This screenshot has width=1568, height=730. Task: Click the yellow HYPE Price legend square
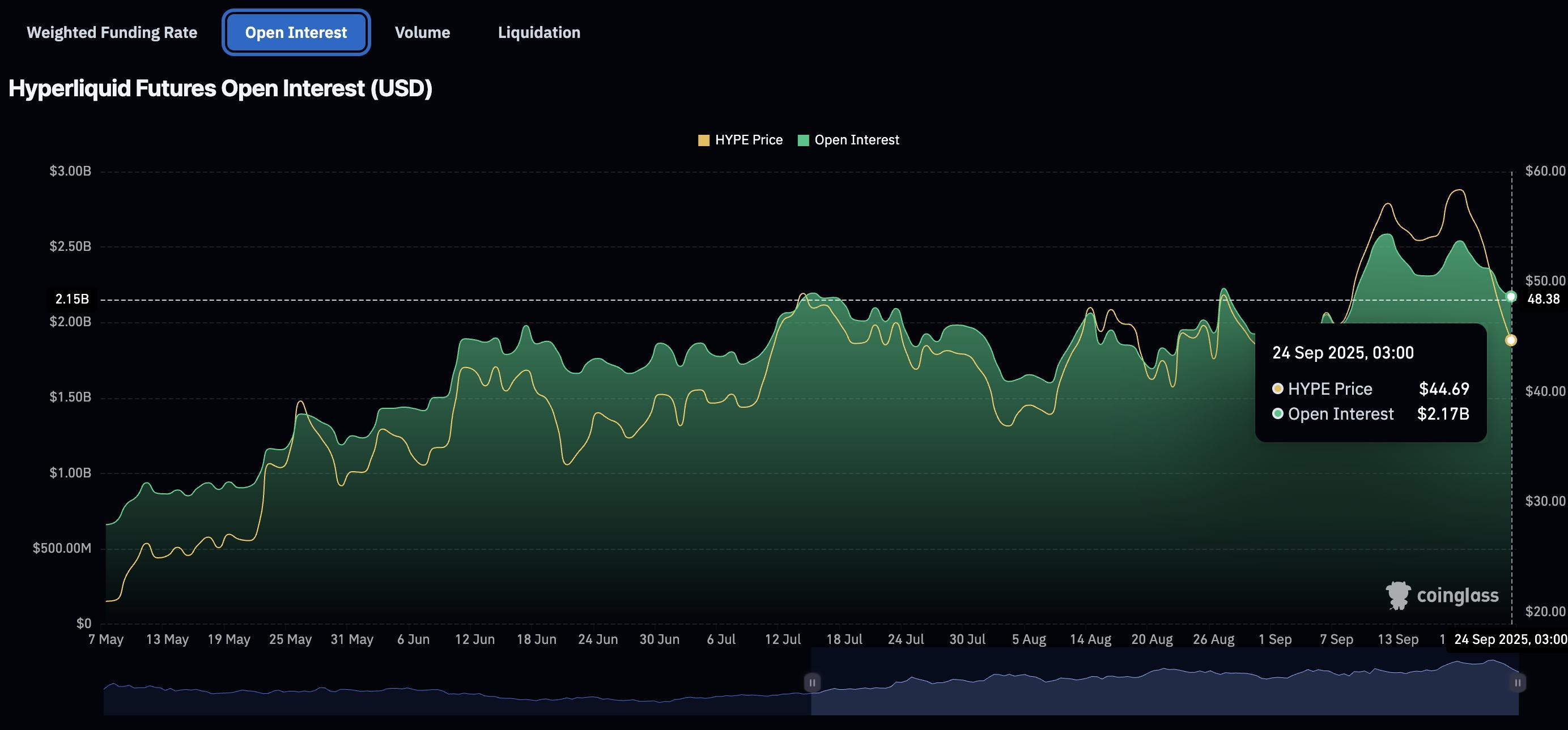point(705,139)
